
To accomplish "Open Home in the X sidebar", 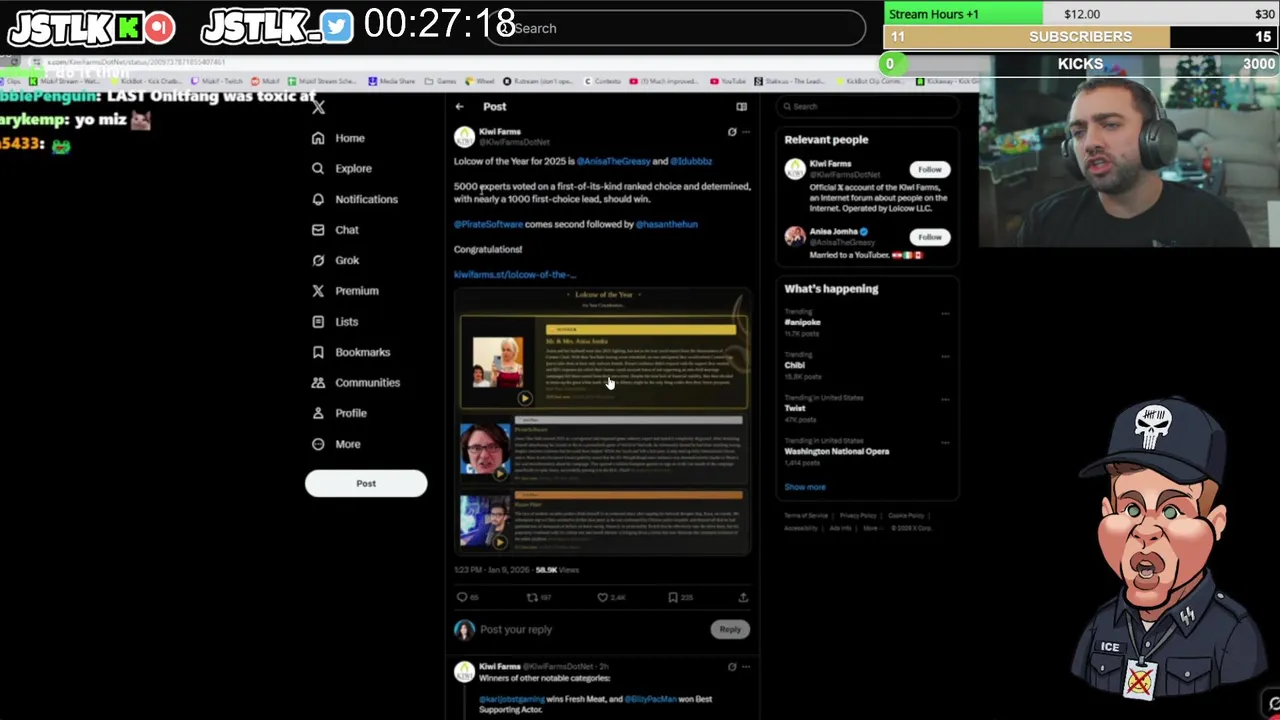I will (x=338, y=138).
